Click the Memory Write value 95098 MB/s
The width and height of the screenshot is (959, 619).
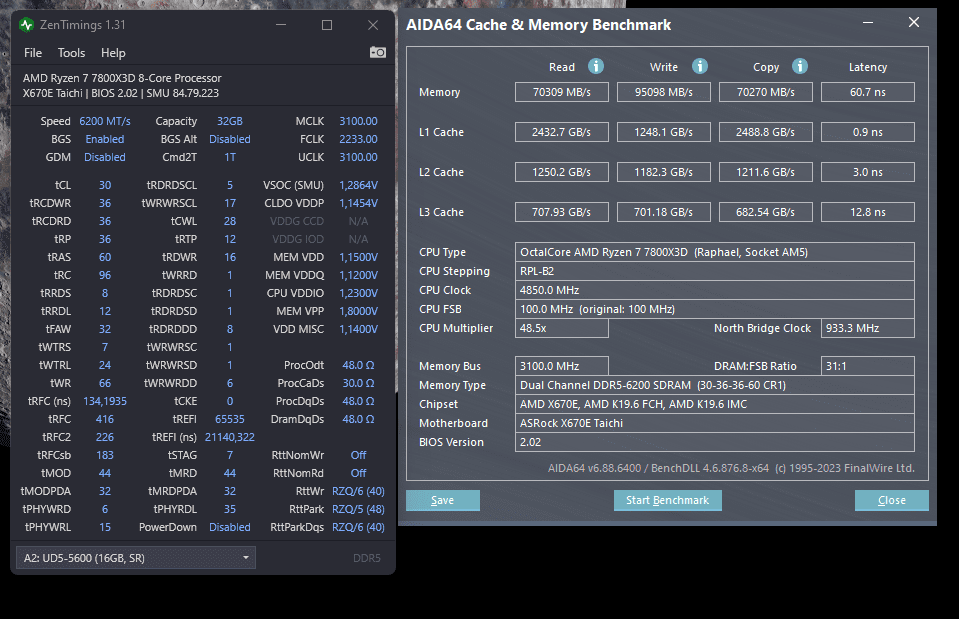coord(664,92)
